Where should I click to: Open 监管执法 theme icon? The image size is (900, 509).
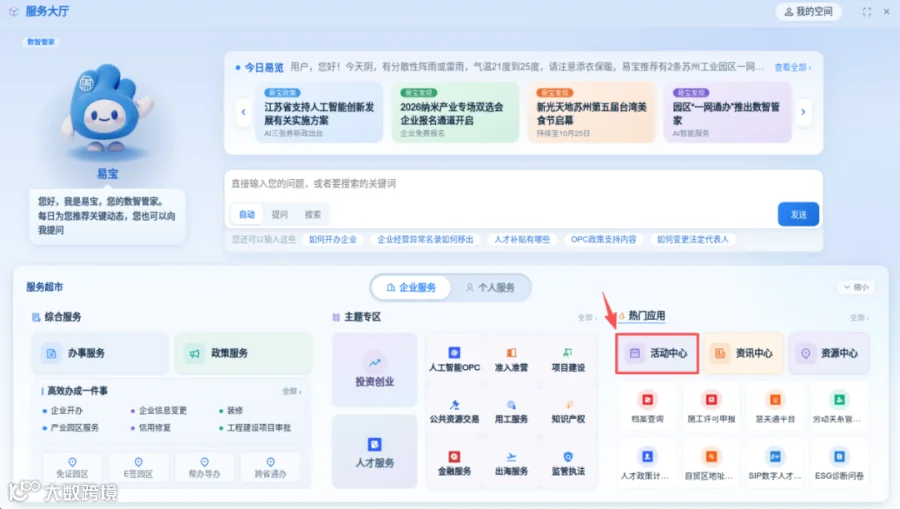[x=568, y=457]
